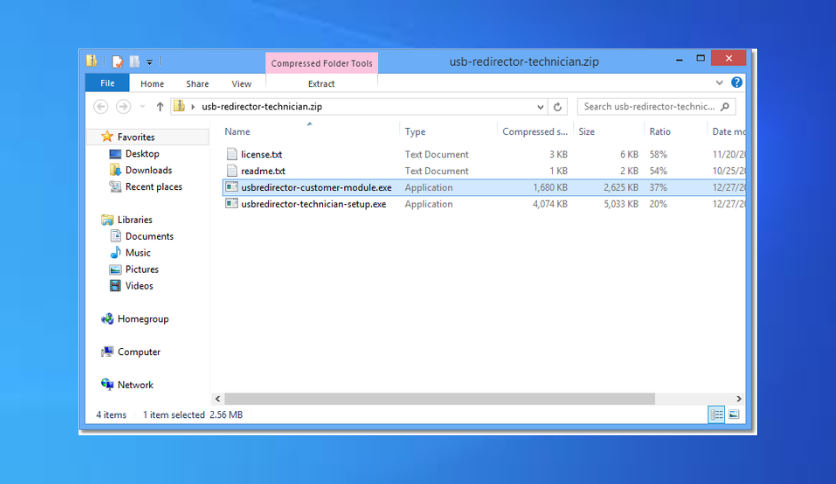Click the Back navigation arrow
836x484 pixels.
101,107
